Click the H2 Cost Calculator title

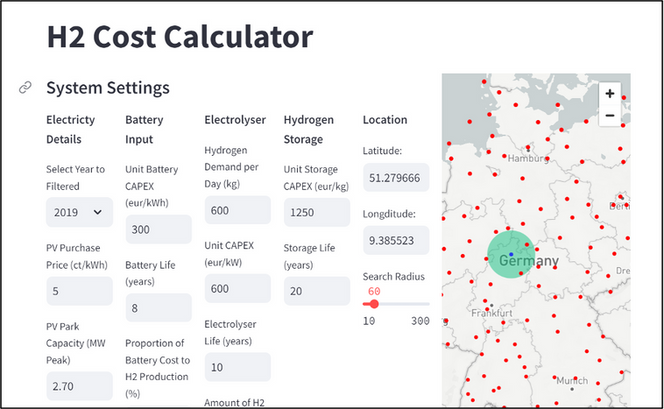180,36
